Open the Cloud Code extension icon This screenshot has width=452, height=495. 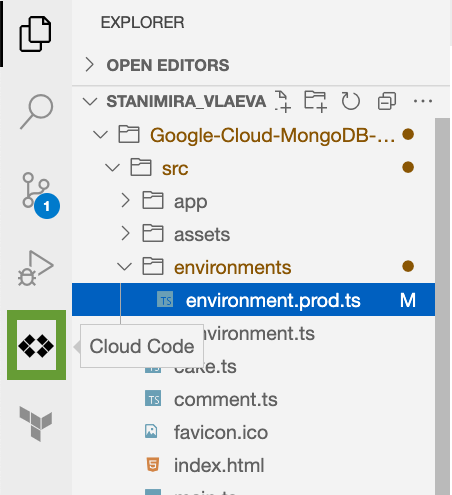pos(36,345)
